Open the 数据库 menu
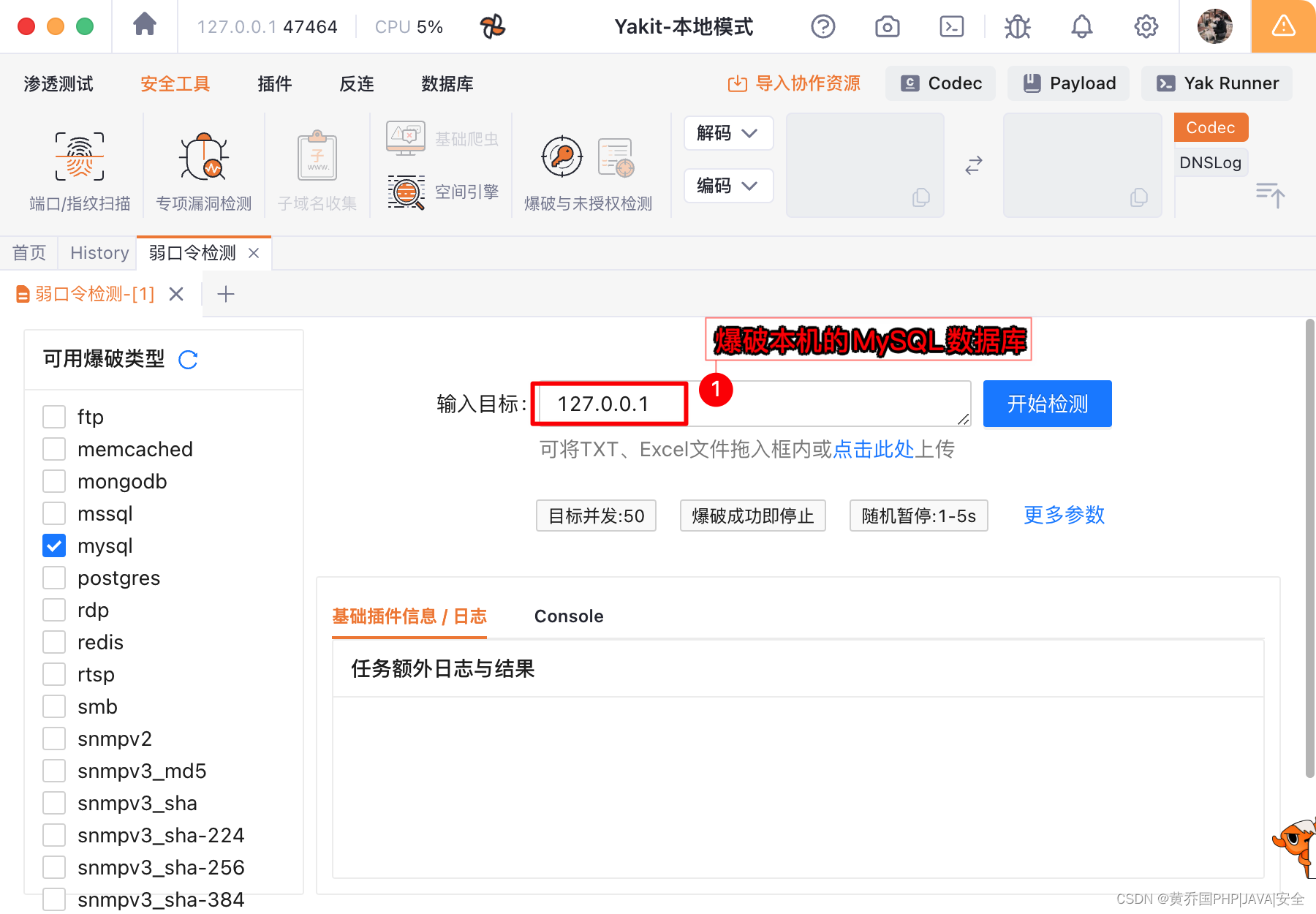This screenshot has width=1316, height=914. pos(447,84)
